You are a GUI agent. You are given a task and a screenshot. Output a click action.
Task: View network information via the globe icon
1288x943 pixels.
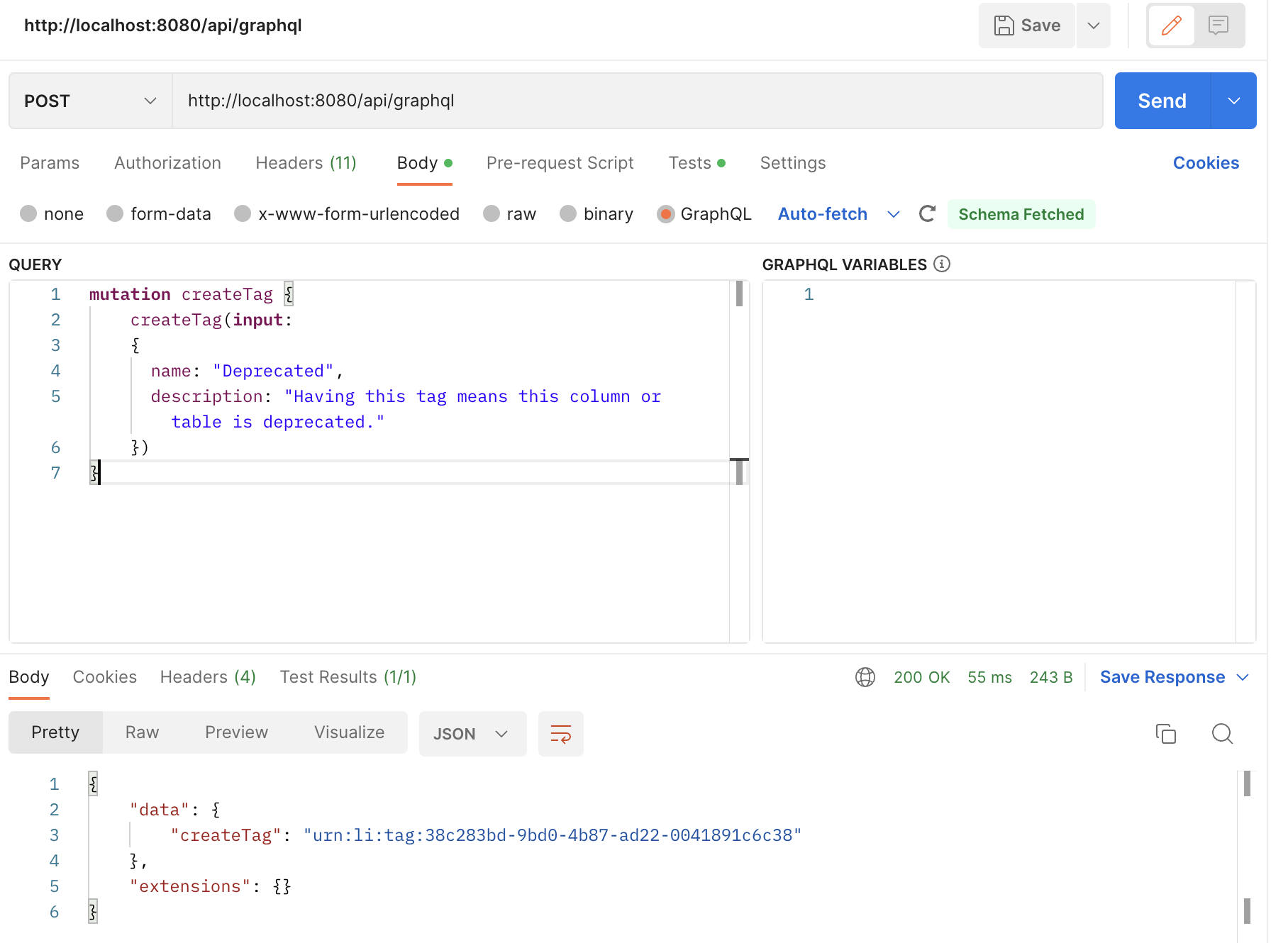[865, 677]
